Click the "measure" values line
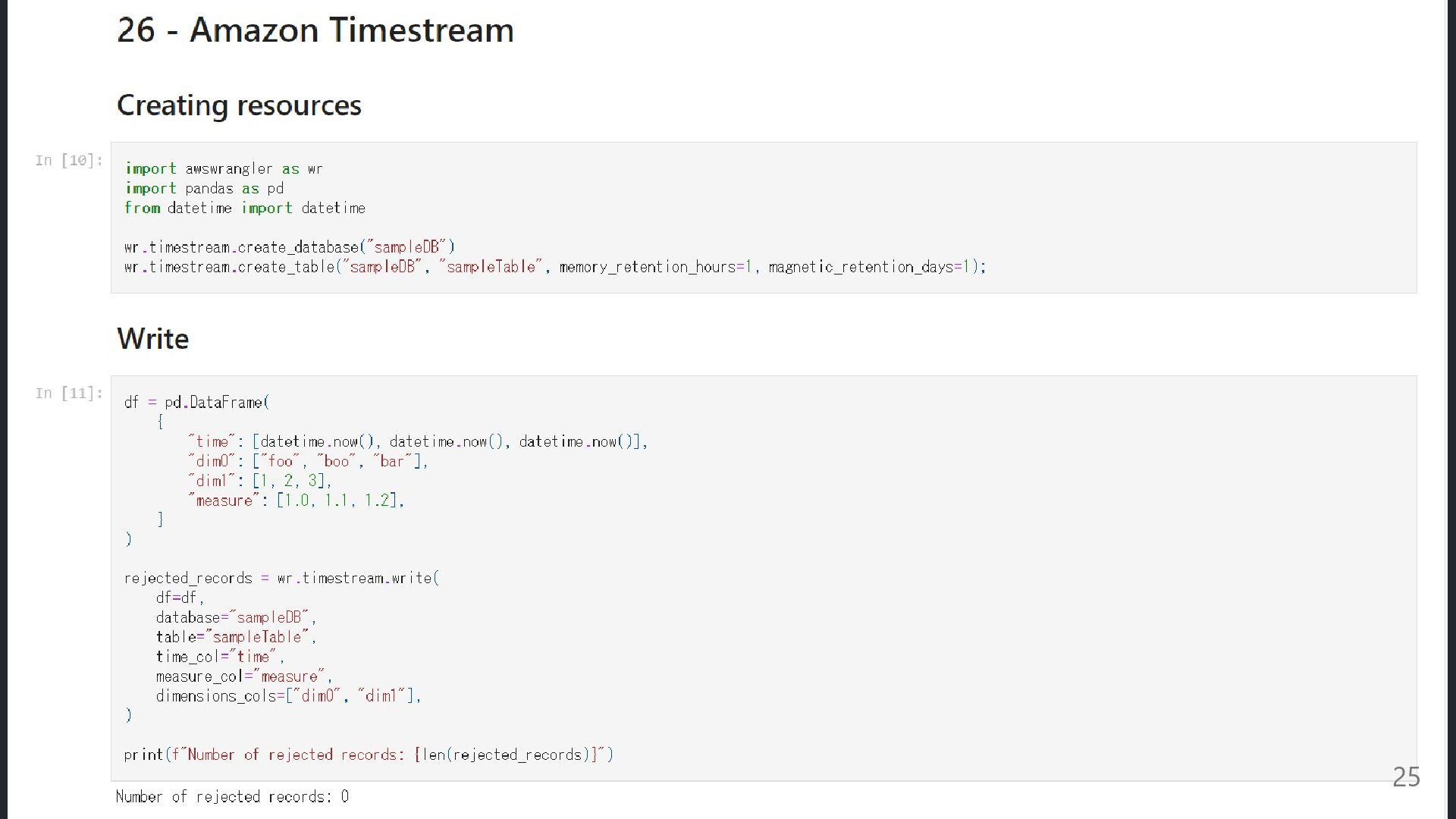 296,500
